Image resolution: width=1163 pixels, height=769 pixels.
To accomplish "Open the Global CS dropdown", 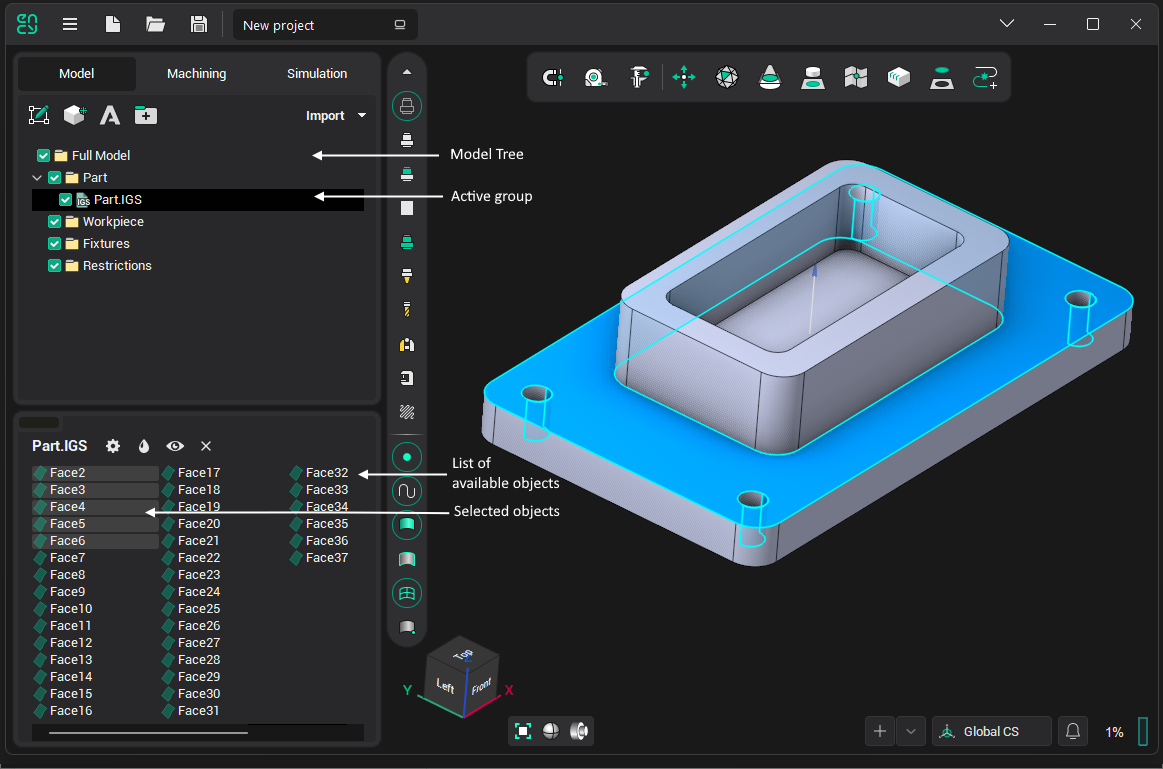I will pos(991,731).
